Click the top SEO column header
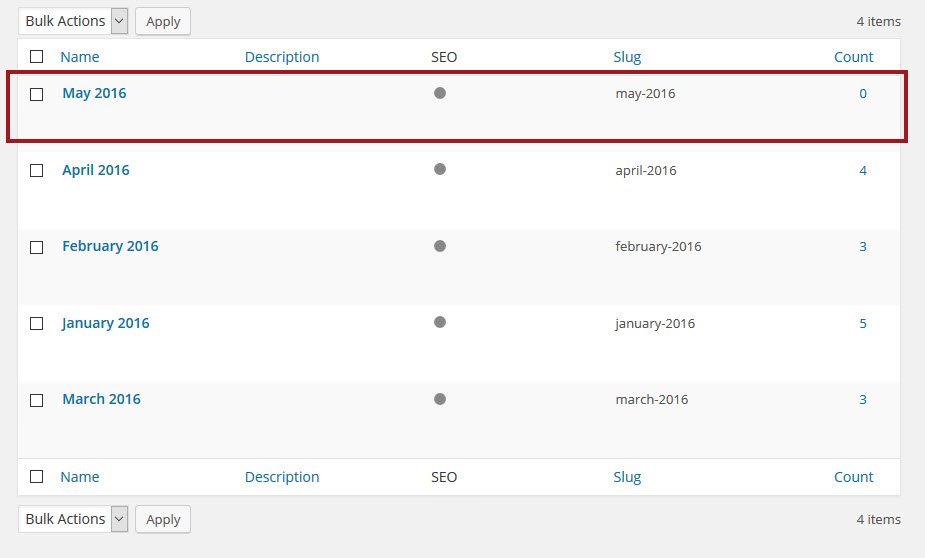This screenshot has height=558, width=925. (x=444, y=57)
